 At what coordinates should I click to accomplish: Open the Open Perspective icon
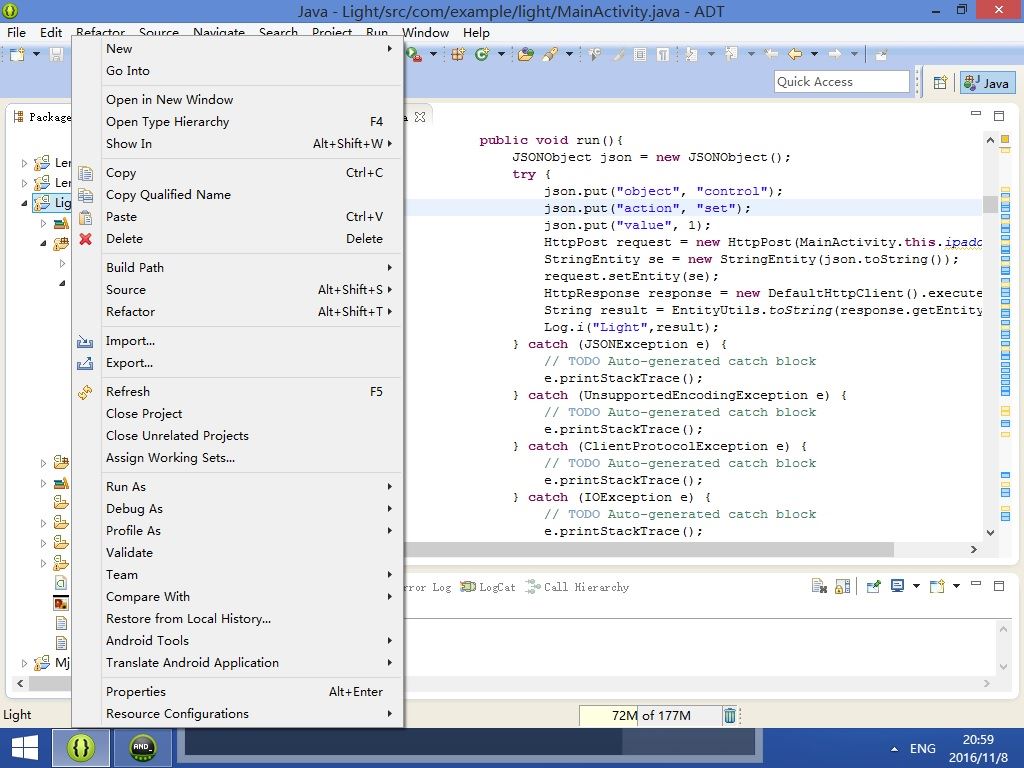click(940, 83)
